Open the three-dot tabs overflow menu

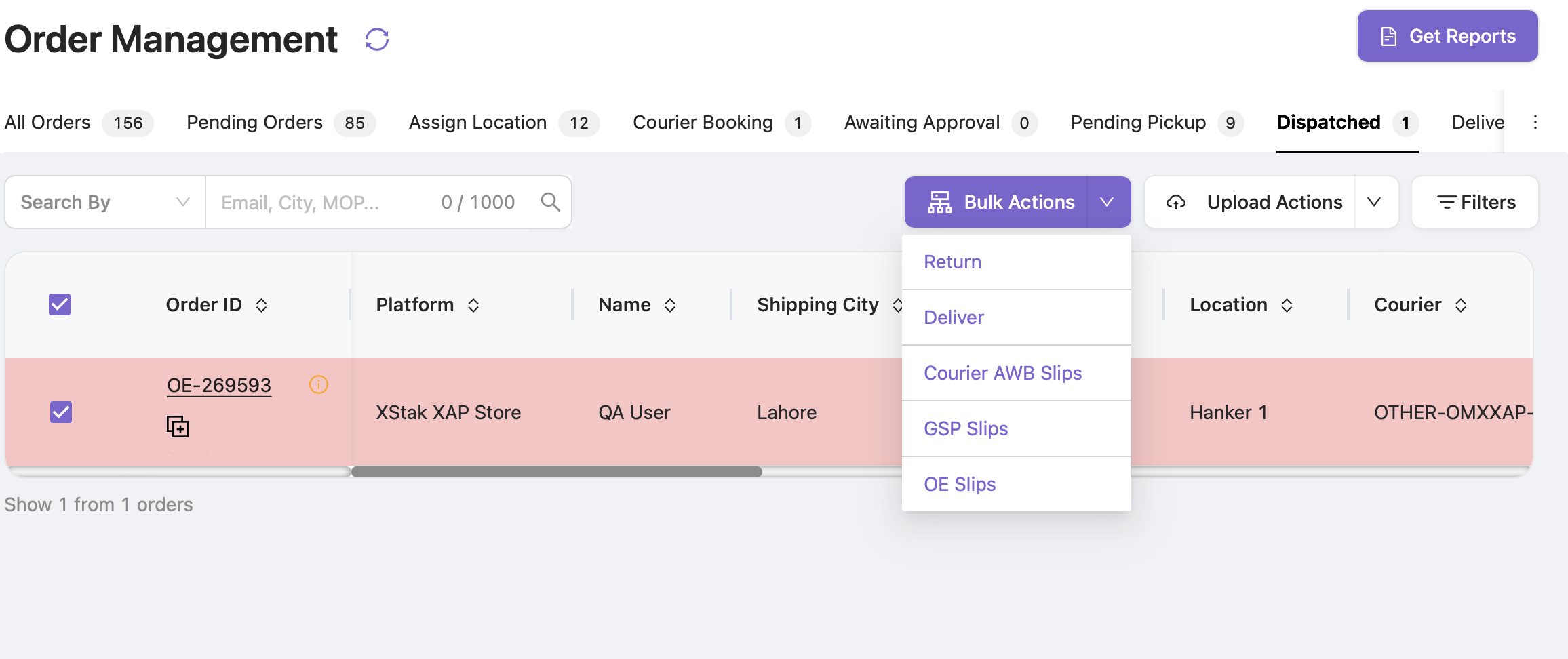point(1535,122)
